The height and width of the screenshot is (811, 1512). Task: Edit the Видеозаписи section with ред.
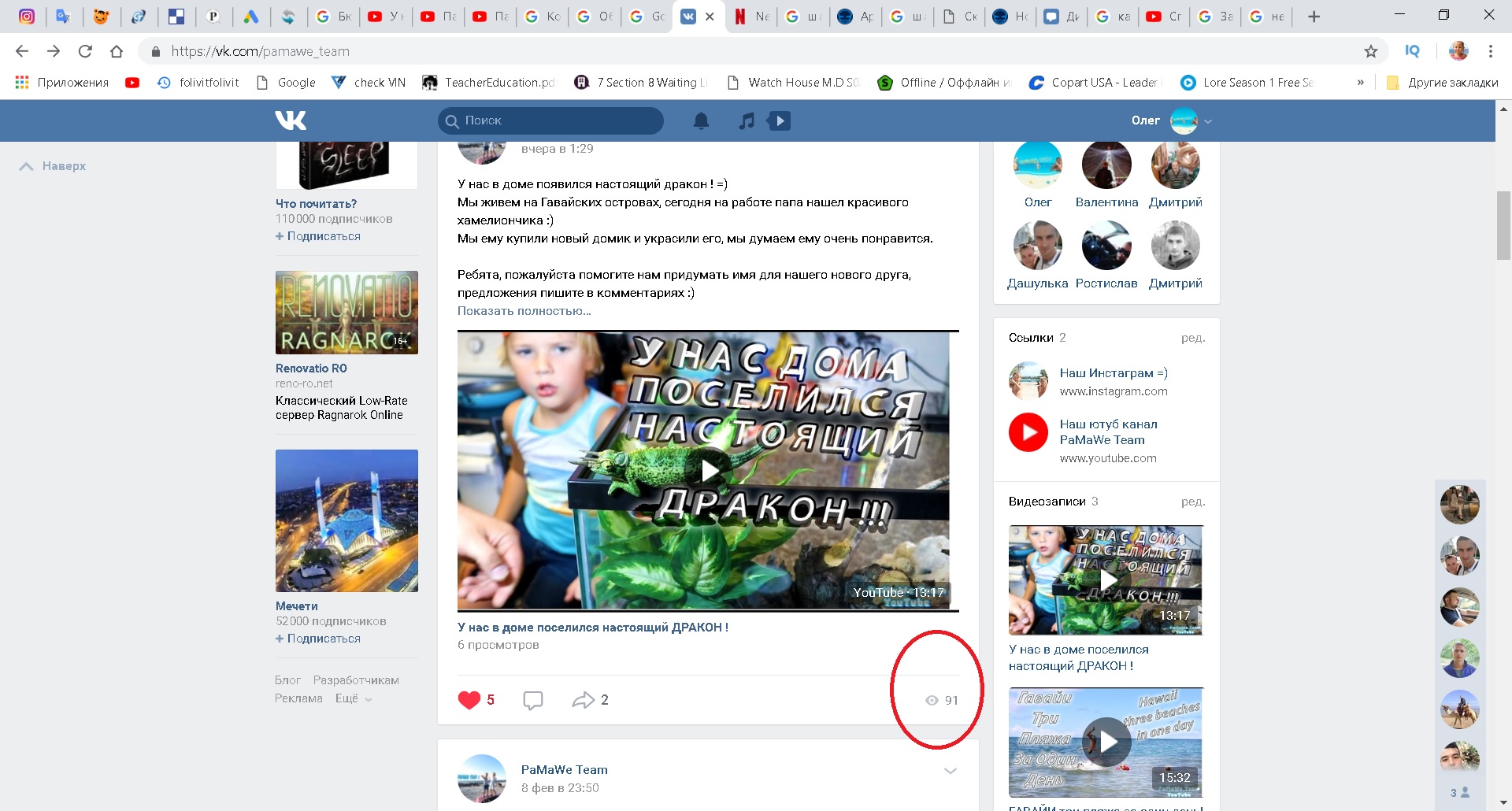1193,502
